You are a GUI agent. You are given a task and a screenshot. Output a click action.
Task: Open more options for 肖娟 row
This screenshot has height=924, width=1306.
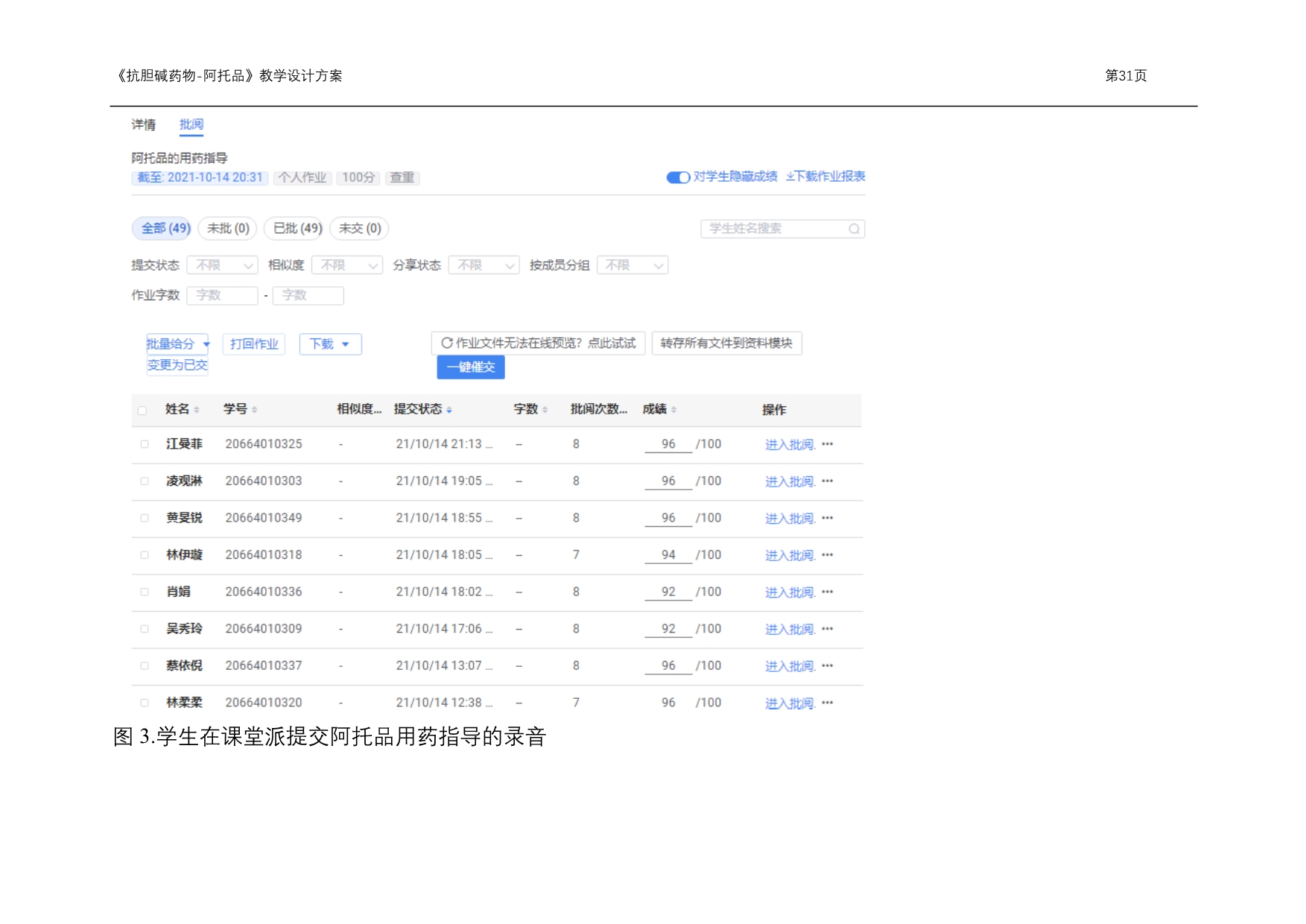pyautogui.click(x=827, y=592)
